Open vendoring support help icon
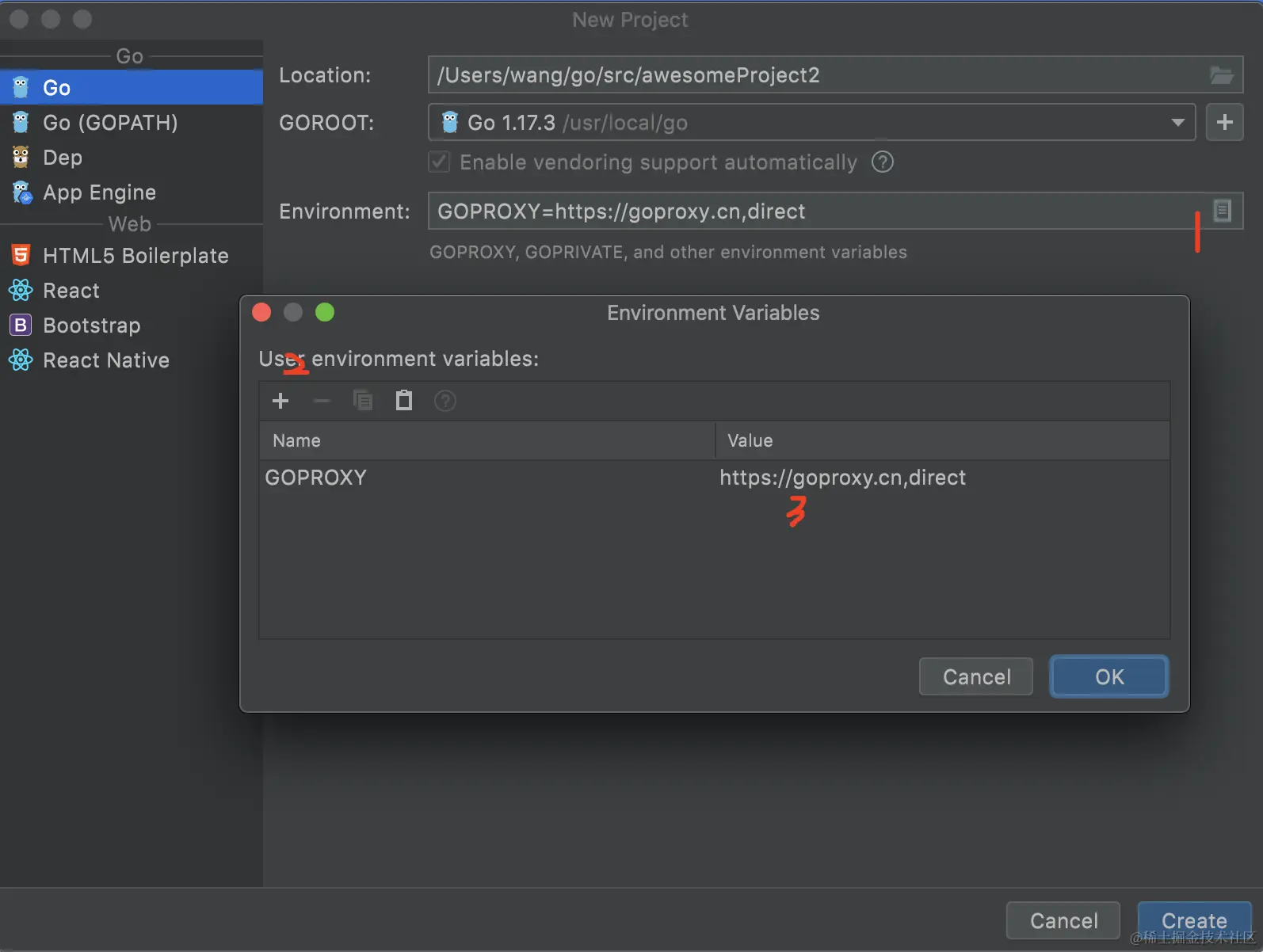The width and height of the screenshot is (1263, 952). (x=883, y=162)
